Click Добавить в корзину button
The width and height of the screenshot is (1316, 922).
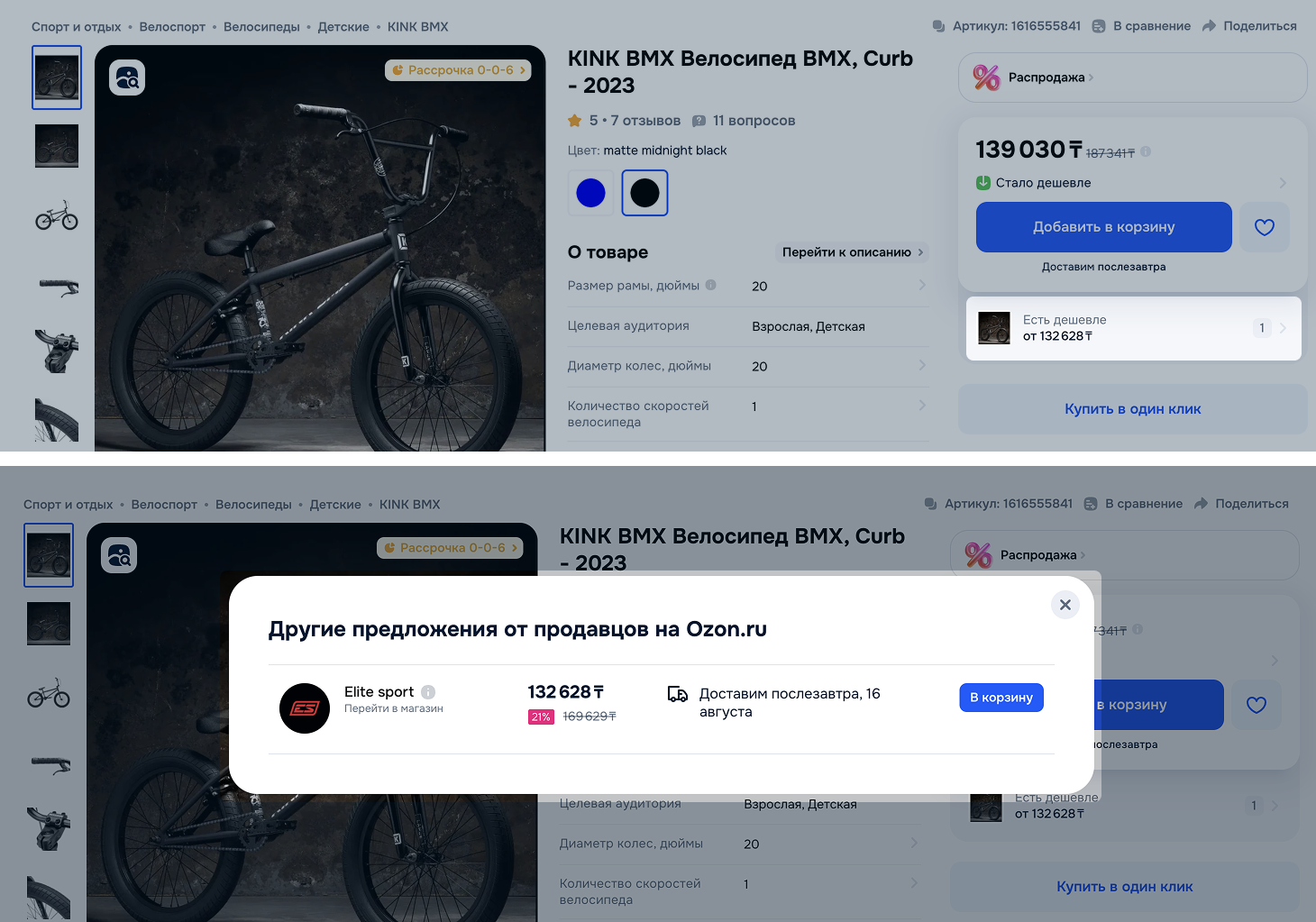point(1103,227)
